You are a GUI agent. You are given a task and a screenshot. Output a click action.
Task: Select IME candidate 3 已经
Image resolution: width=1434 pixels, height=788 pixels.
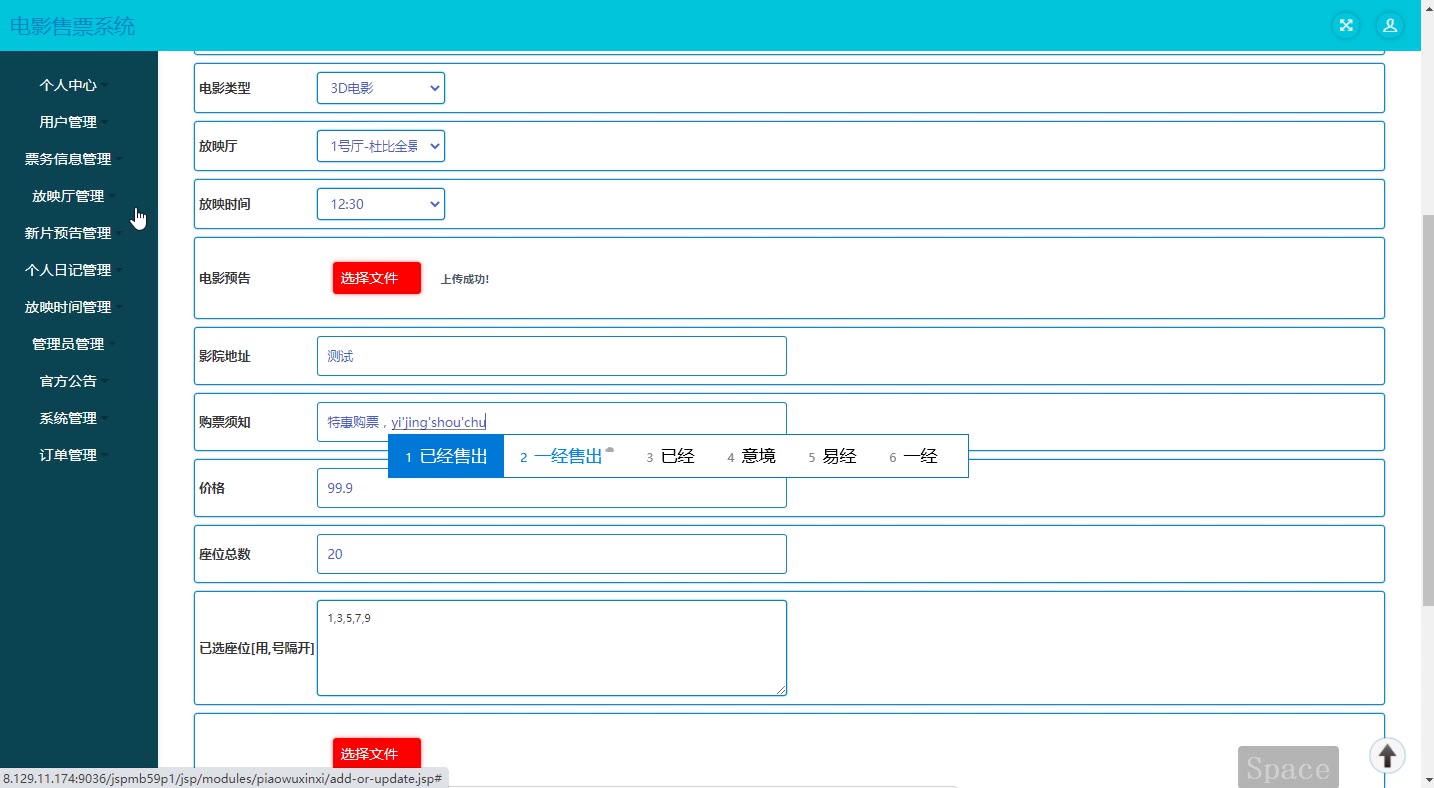(670, 457)
